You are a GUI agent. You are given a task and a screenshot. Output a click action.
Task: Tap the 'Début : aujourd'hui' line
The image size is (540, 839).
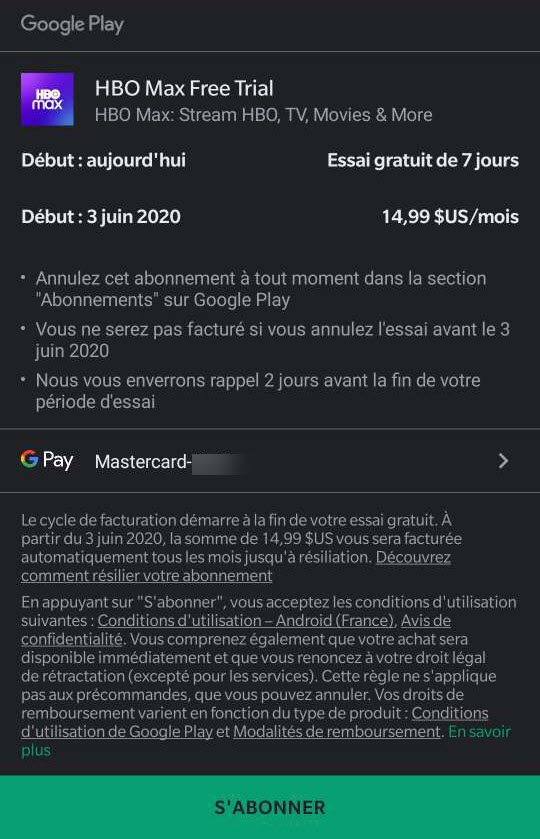[103, 160]
